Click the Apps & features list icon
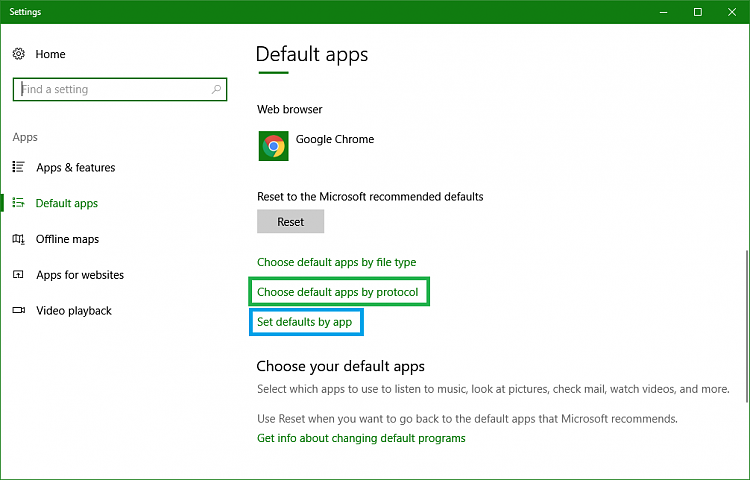Viewport: 750px width, 480px height. coord(18,167)
